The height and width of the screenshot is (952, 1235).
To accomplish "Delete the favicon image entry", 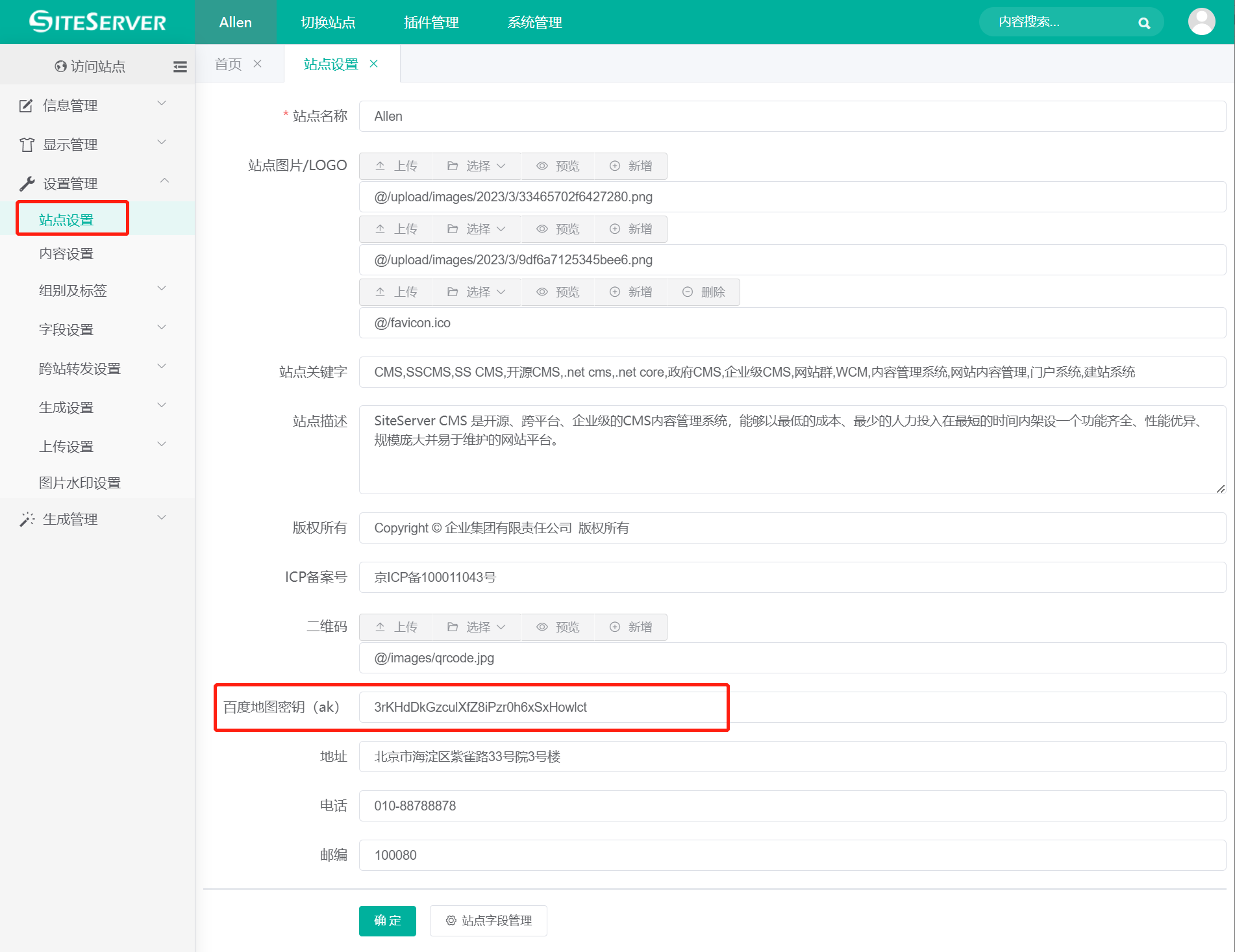I will (x=703, y=292).
